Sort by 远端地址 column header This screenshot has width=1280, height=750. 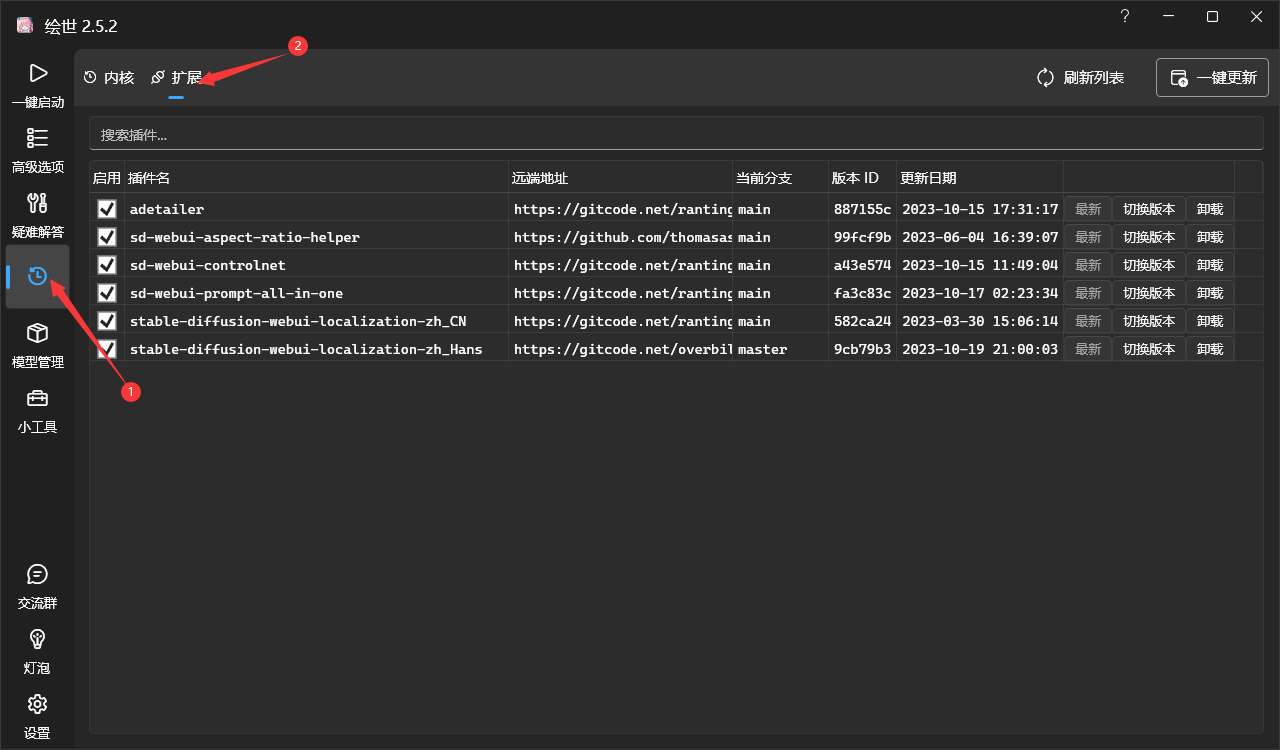(x=620, y=178)
